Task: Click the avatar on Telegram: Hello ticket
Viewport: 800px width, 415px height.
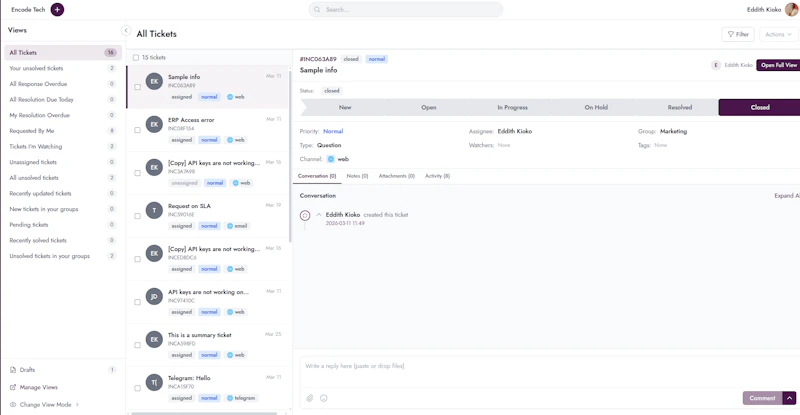Action: [154, 382]
